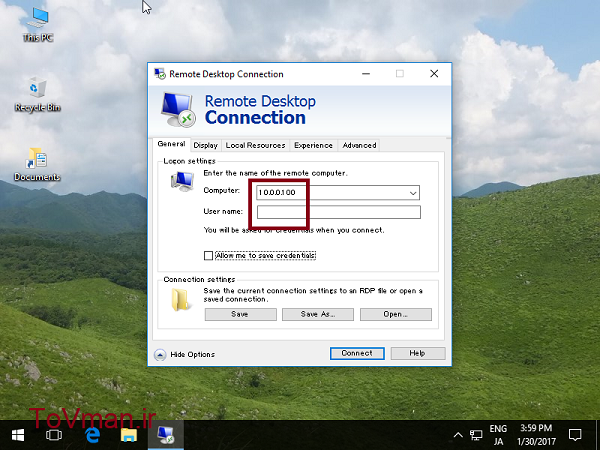Switch to the Display tab
The image size is (600, 450).
pyautogui.click(x=205, y=145)
